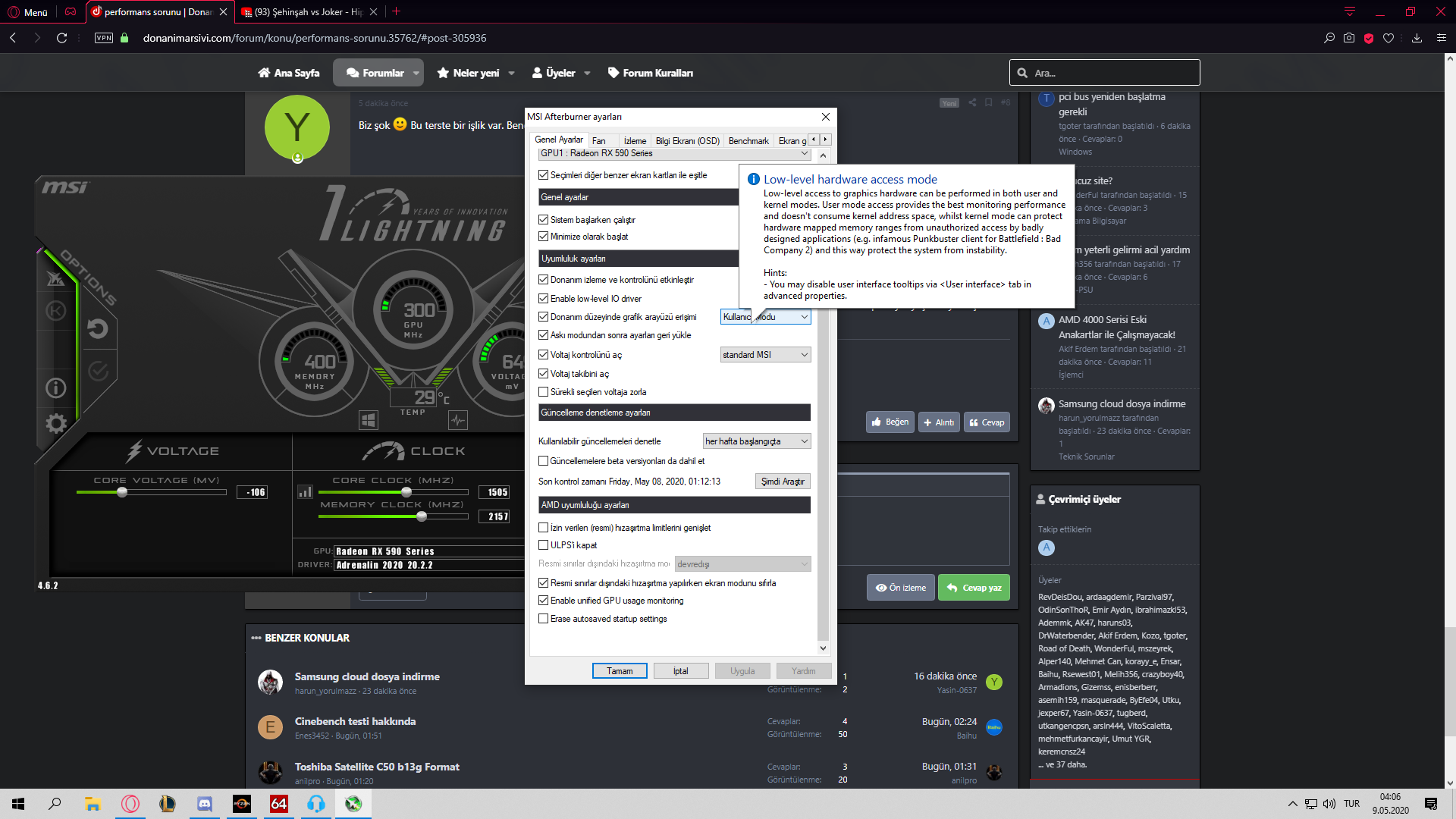Open the GPU1 Radeon RX 590 dropdown
1456x819 pixels.
[x=674, y=153]
